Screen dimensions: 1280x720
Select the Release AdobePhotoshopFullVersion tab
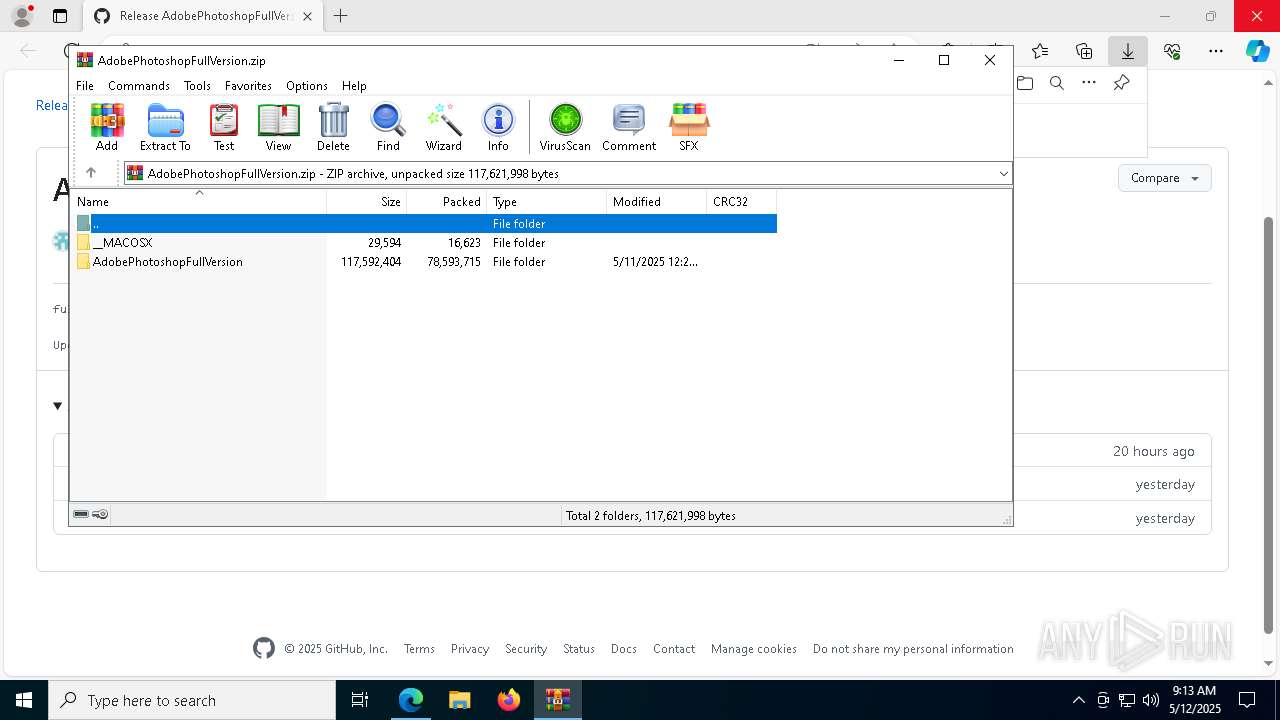pyautogui.click(x=203, y=16)
